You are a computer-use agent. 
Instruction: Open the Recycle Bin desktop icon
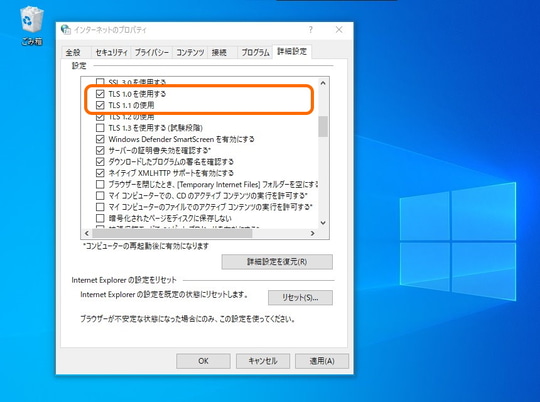pos(32,26)
